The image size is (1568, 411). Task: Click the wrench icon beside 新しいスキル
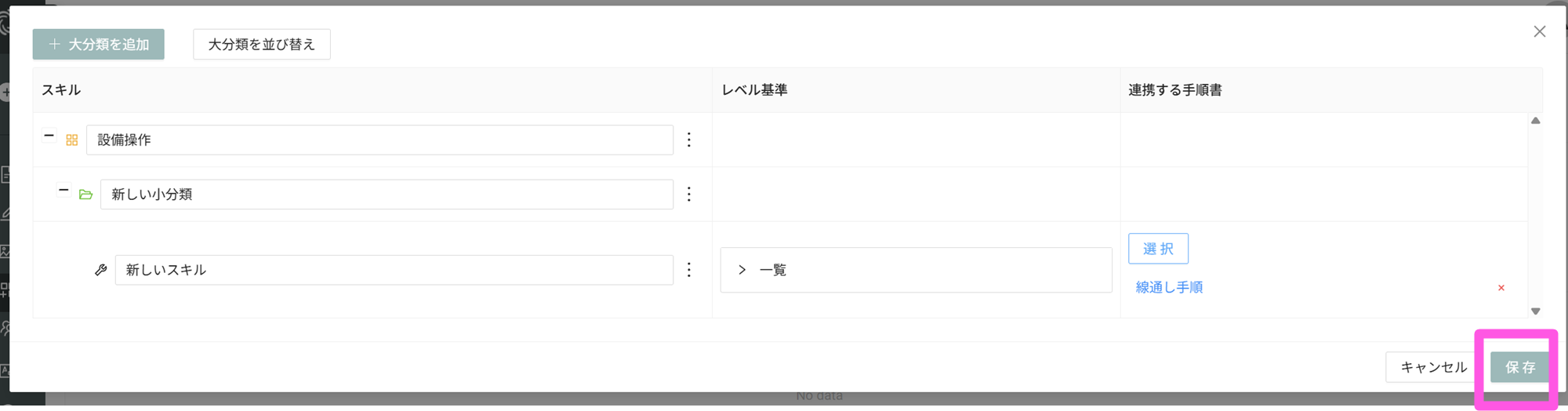(x=101, y=270)
